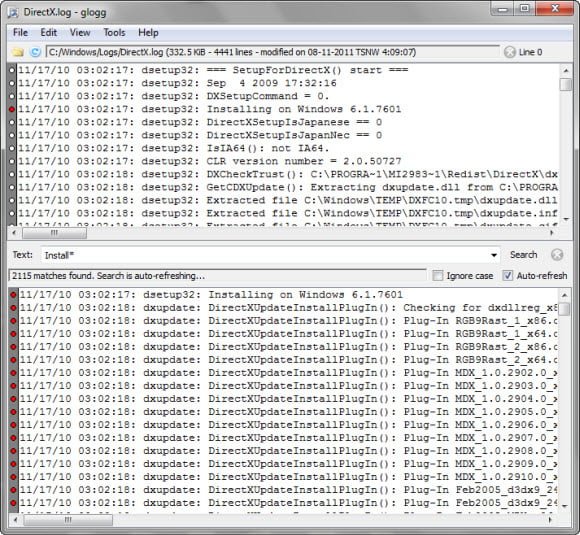Image resolution: width=580 pixels, height=535 pixels.
Task: Click the upper pane scroll up arrow
Action: tap(566, 71)
